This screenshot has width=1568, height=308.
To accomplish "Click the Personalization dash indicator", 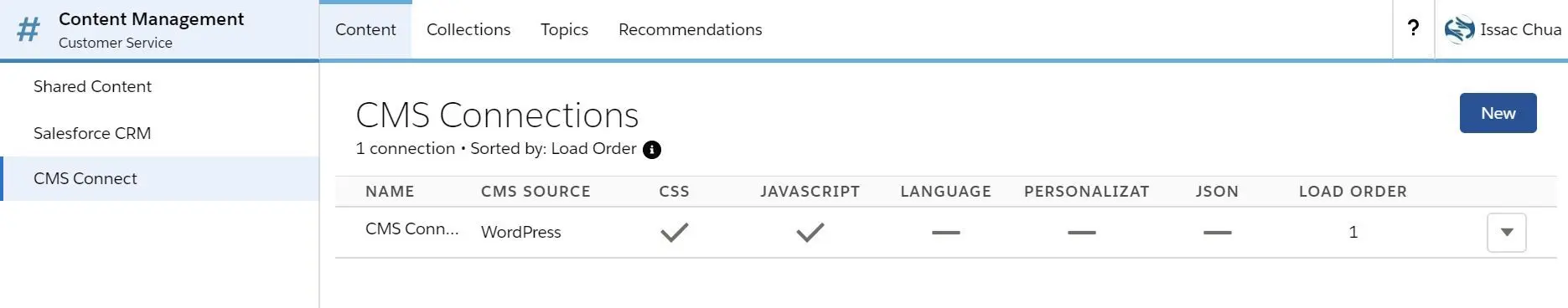I will pos(1081,233).
